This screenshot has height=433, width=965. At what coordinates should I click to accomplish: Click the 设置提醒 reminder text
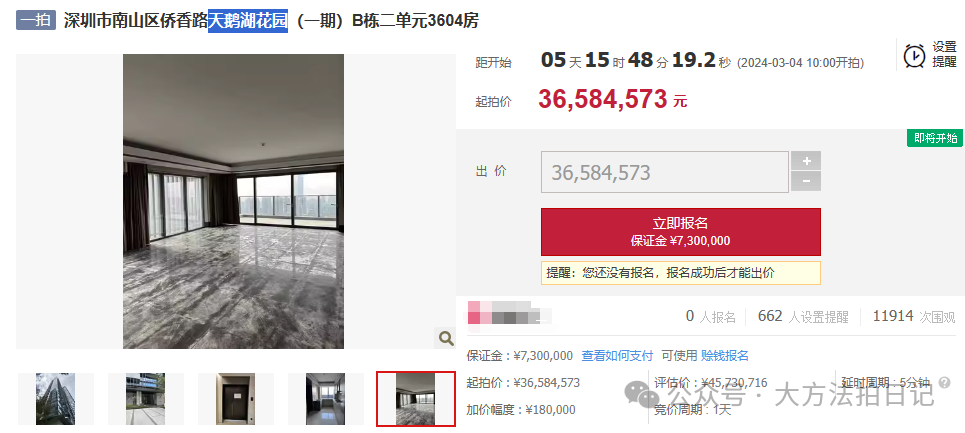click(944, 55)
